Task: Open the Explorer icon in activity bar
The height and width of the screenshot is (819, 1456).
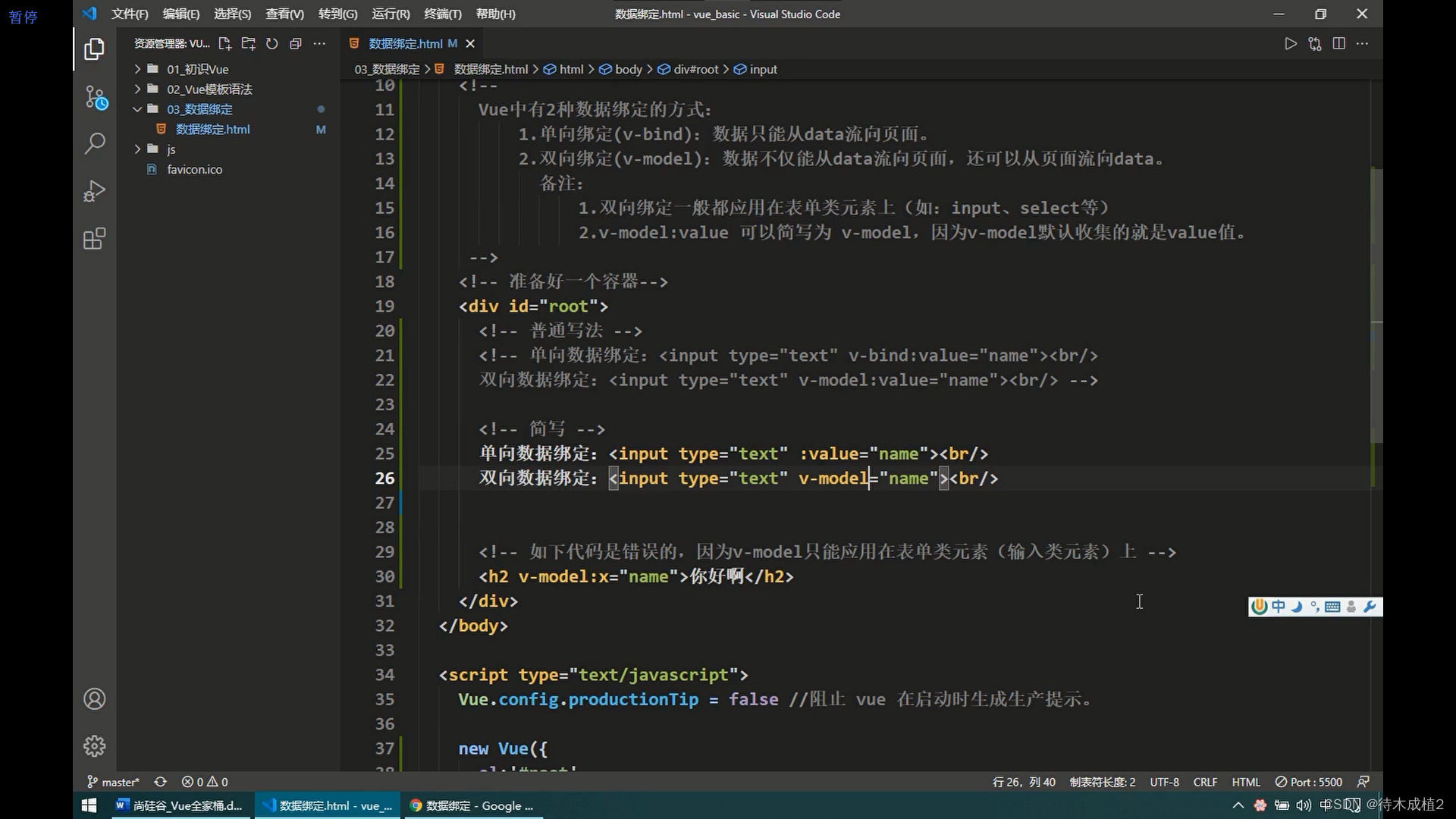Action: [94, 47]
